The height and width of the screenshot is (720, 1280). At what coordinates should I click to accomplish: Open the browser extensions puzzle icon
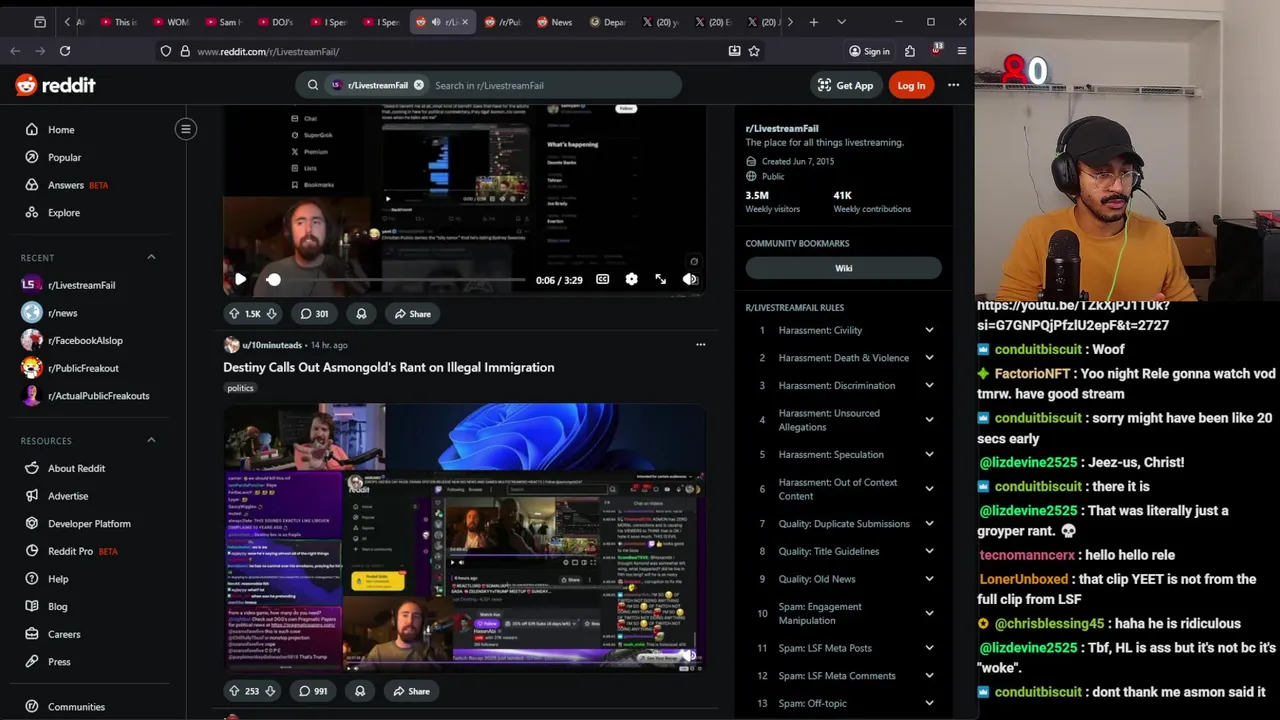coord(910,51)
